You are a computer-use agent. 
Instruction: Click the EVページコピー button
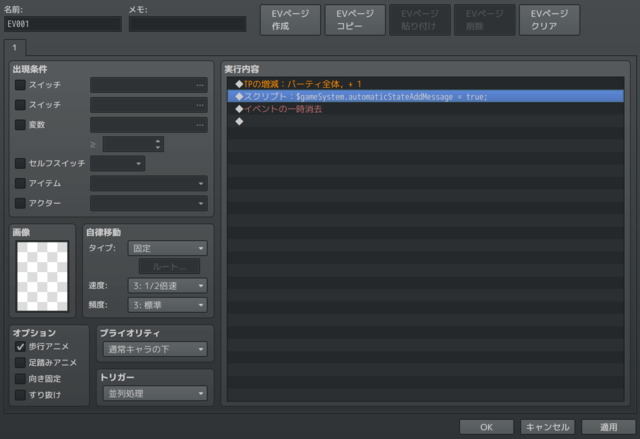click(x=355, y=20)
